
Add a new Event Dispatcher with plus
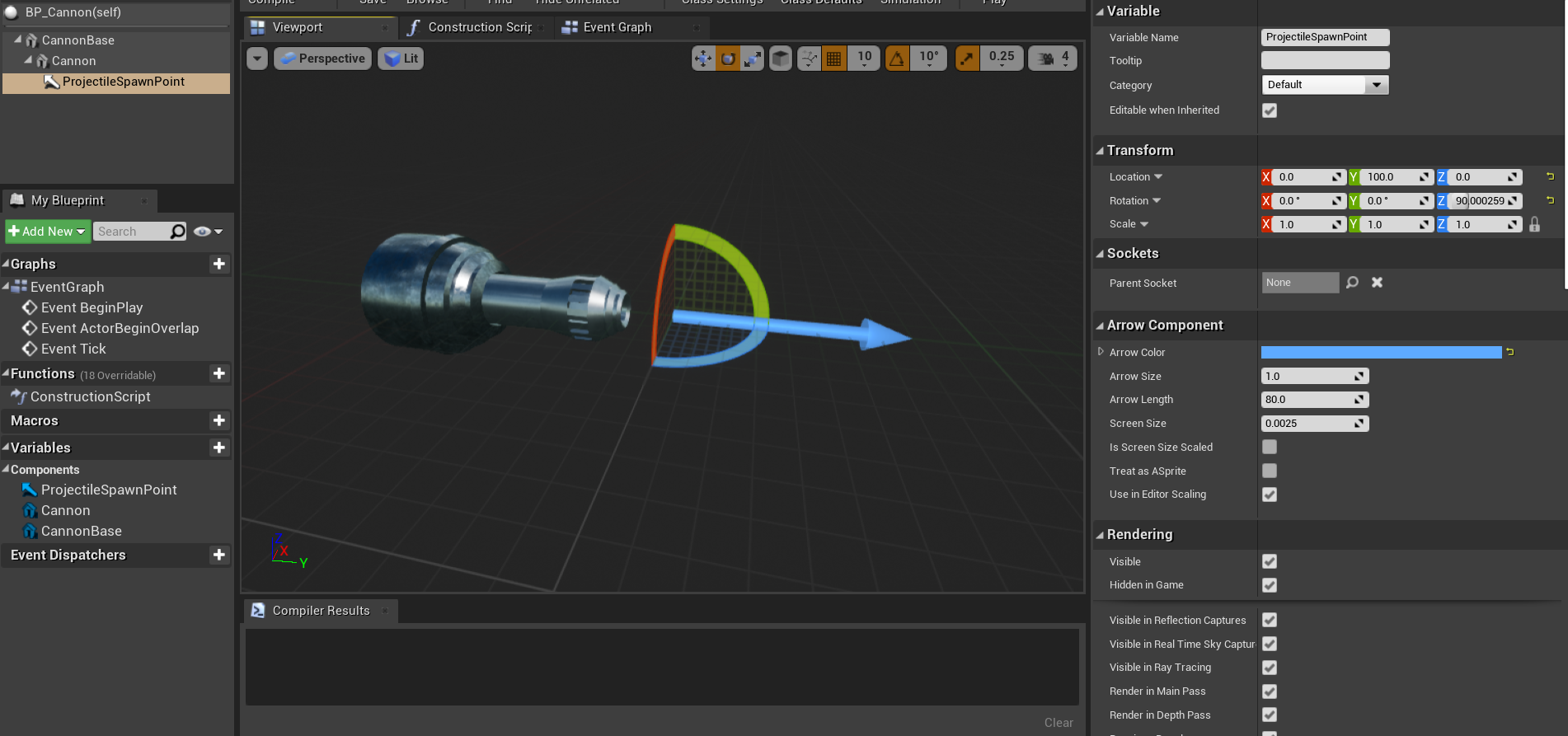[x=219, y=555]
